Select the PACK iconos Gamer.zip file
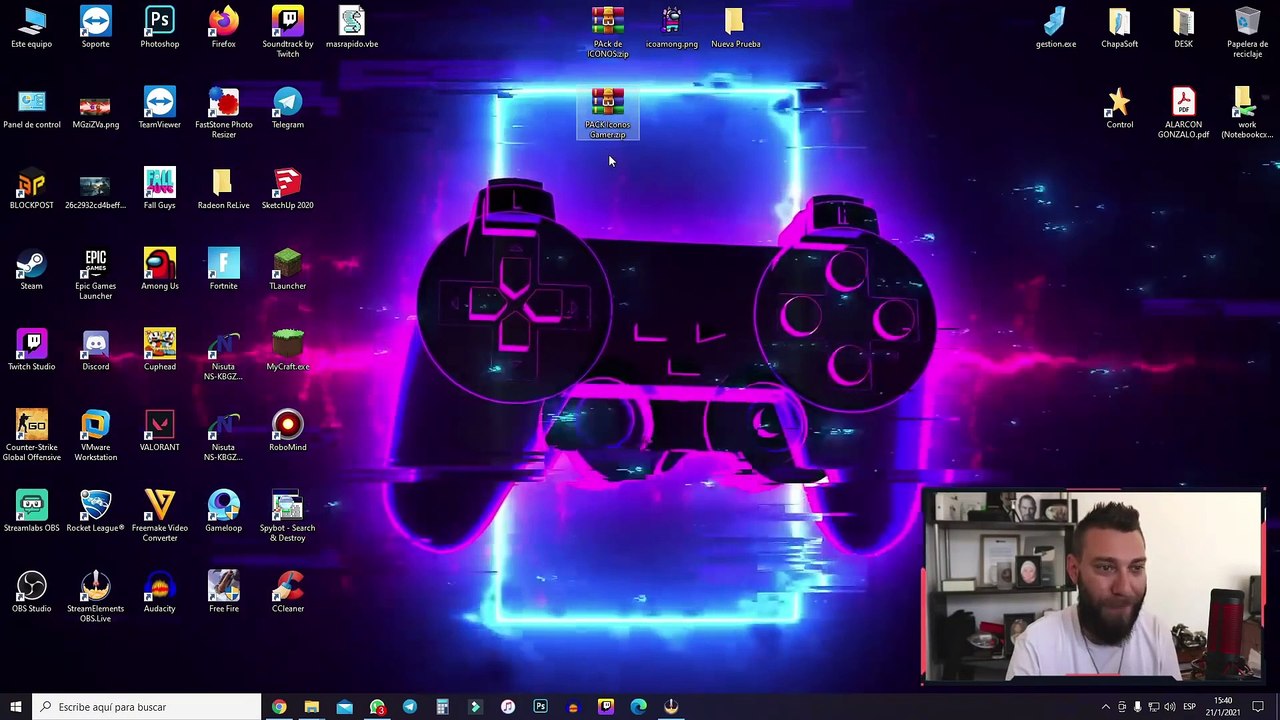The width and height of the screenshot is (1280, 720). (x=608, y=113)
